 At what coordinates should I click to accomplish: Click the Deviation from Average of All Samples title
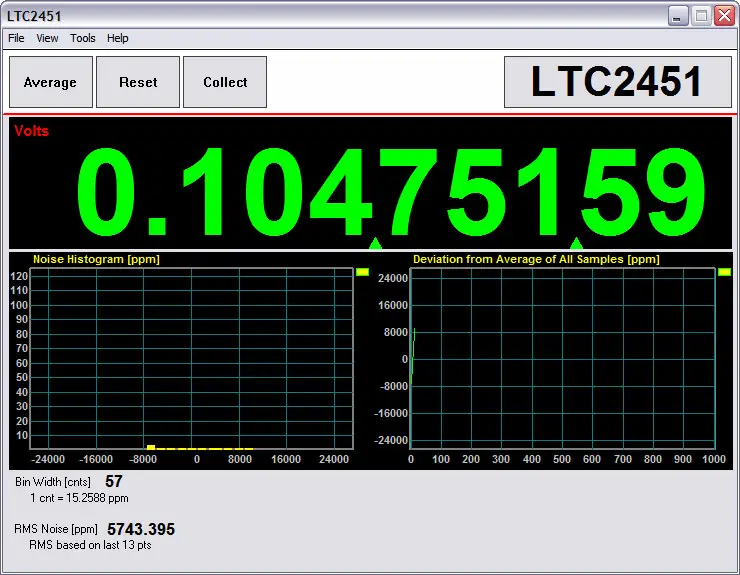(536, 259)
